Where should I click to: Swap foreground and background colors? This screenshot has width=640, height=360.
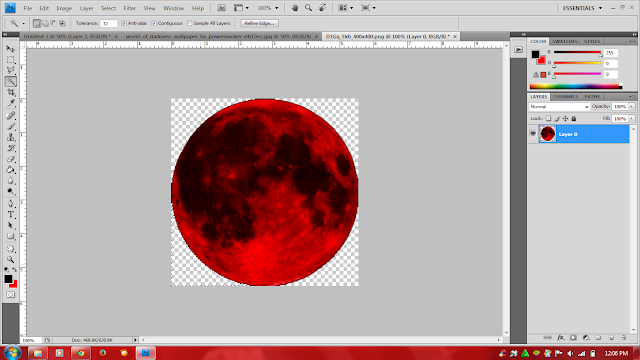click(14, 270)
